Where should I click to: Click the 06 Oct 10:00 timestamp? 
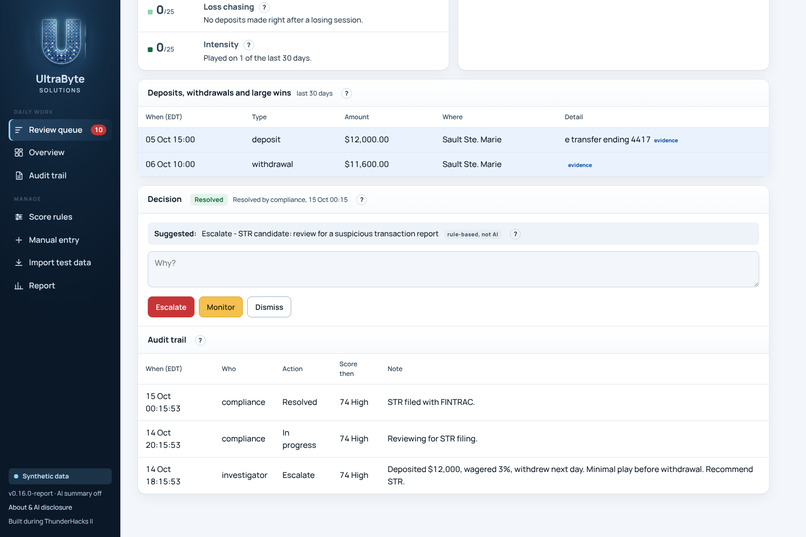click(170, 164)
